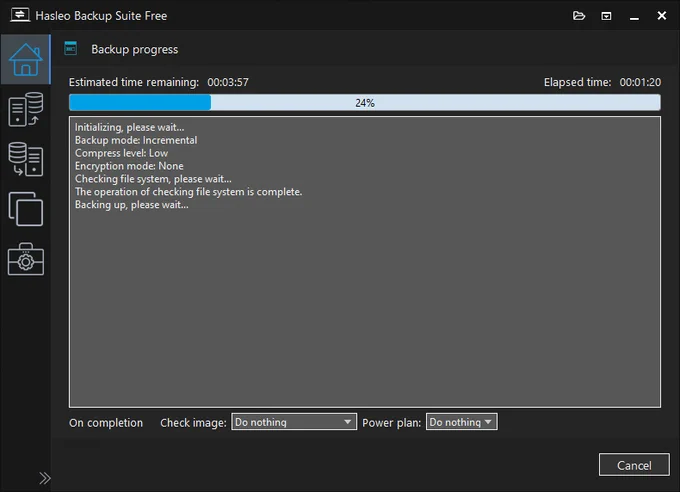
Task: Click the Hasleo Backup Suite app logo
Action: 20,15
